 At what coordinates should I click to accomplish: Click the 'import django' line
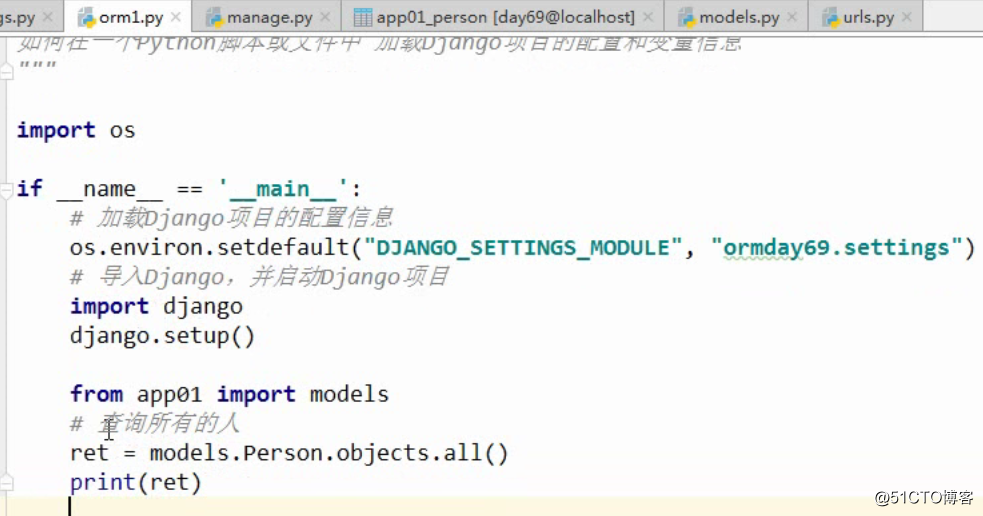pyautogui.click(x=156, y=307)
